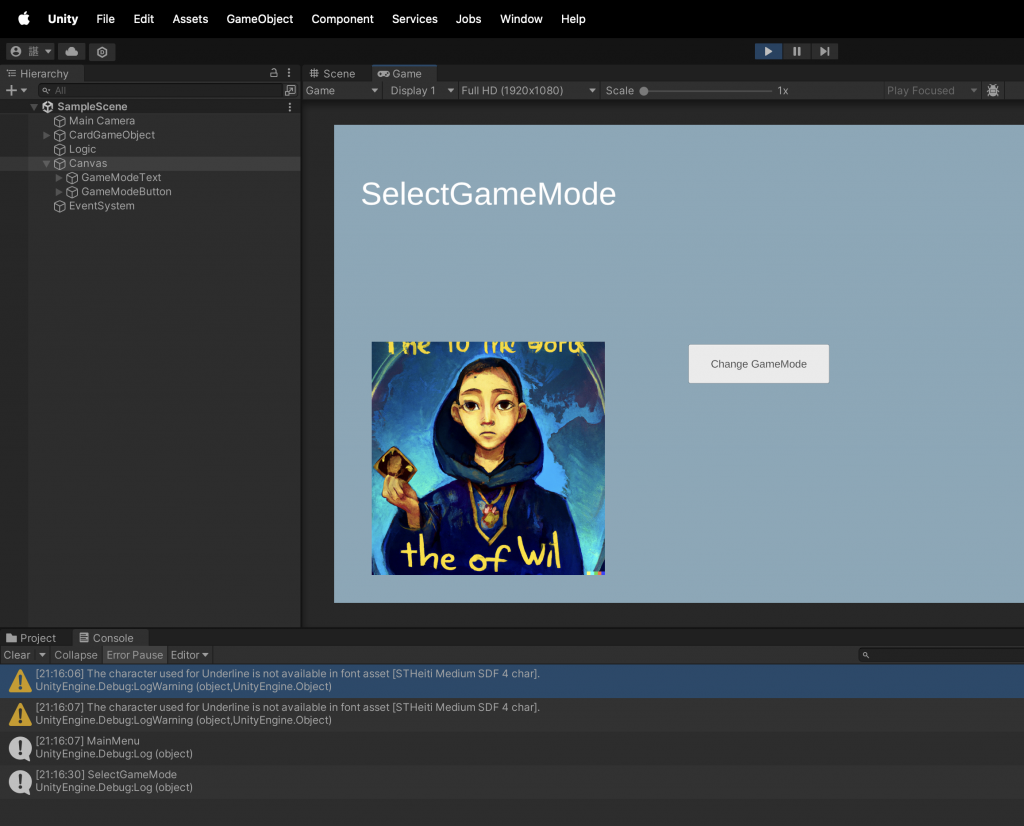Toggle Collapse in console
Image resolution: width=1024 pixels, height=826 pixels.
(x=76, y=655)
